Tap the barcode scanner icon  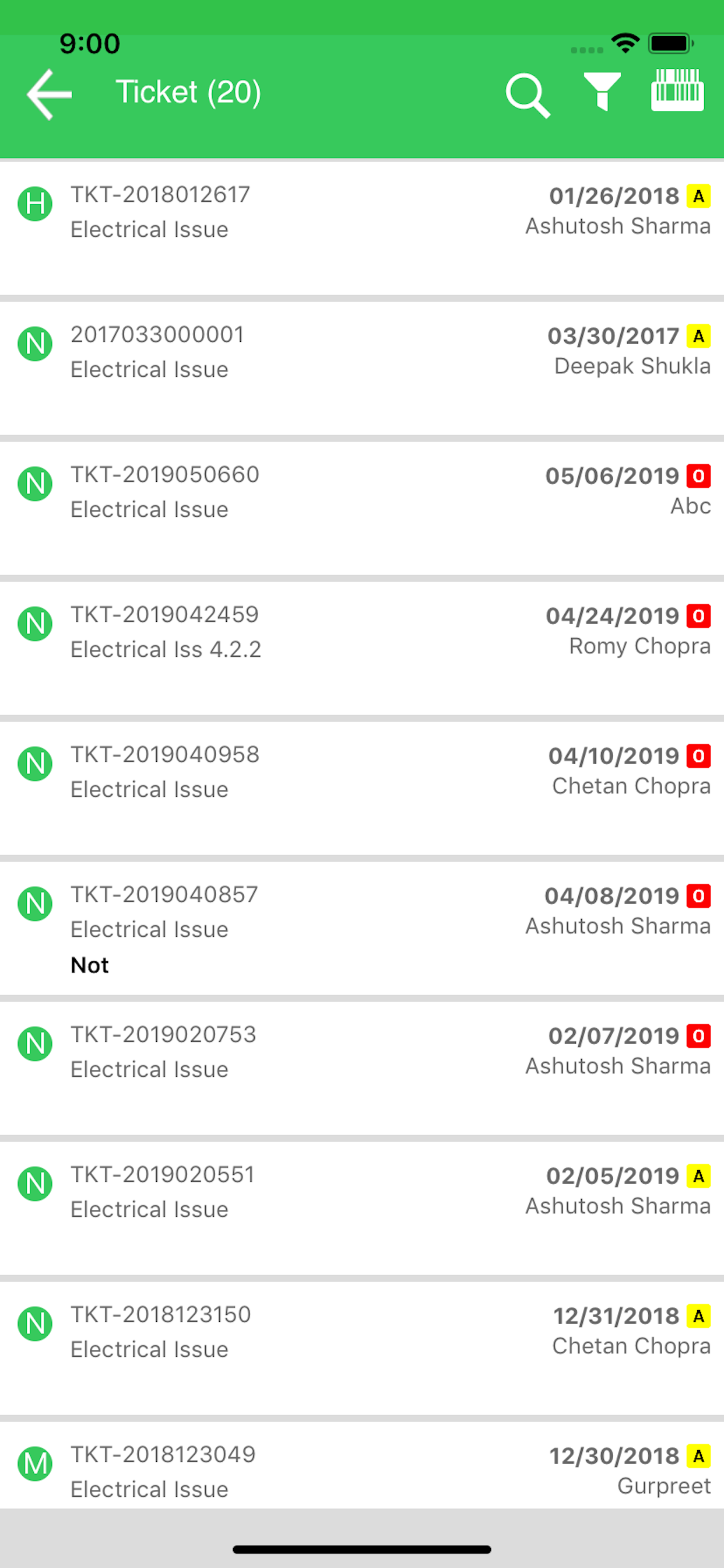pyautogui.click(x=677, y=90)
